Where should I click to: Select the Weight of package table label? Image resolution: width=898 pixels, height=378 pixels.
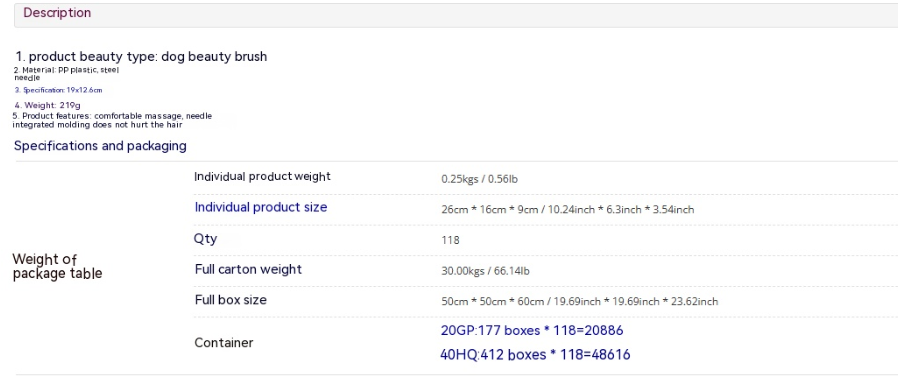point(57,266)
